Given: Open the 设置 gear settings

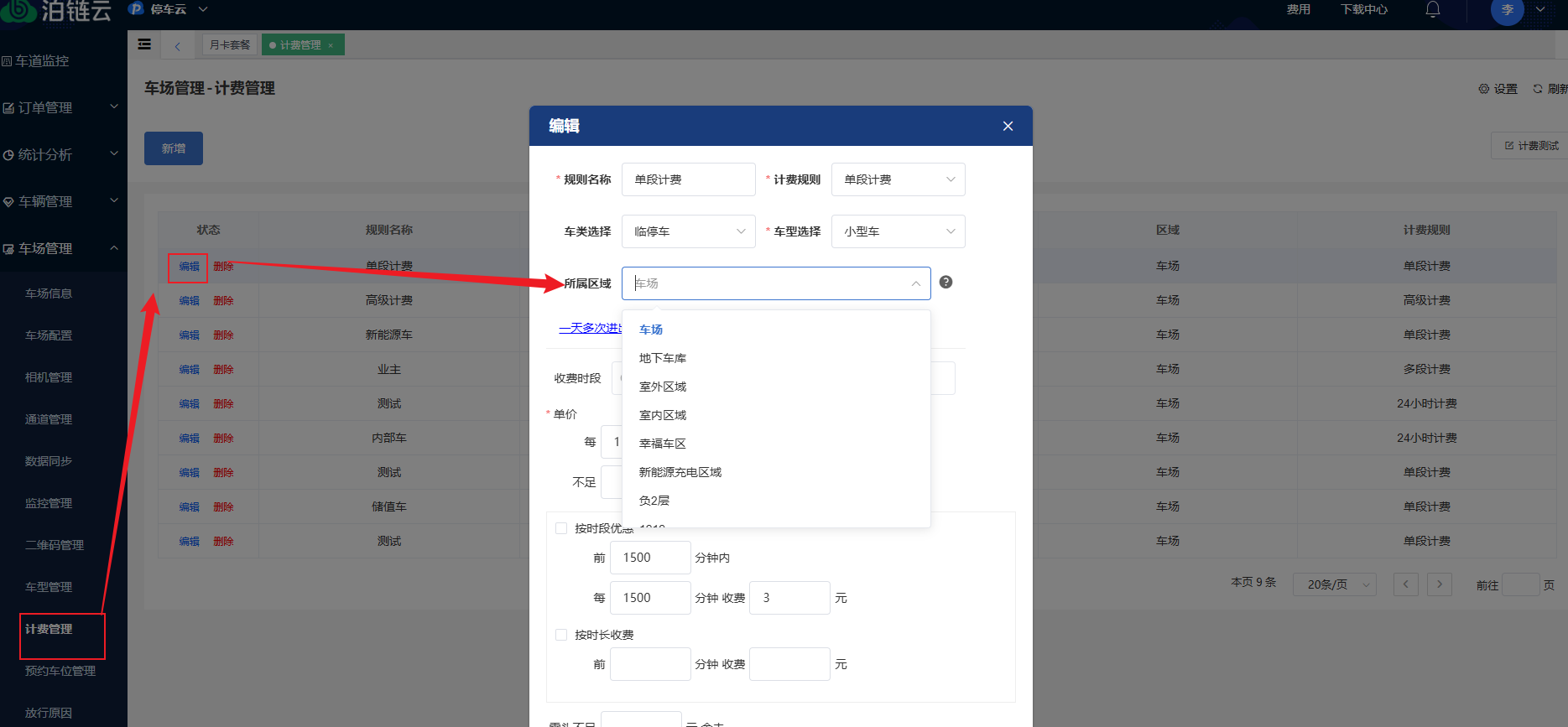Looking at the screenshot, I should (x=1498, y=89).
